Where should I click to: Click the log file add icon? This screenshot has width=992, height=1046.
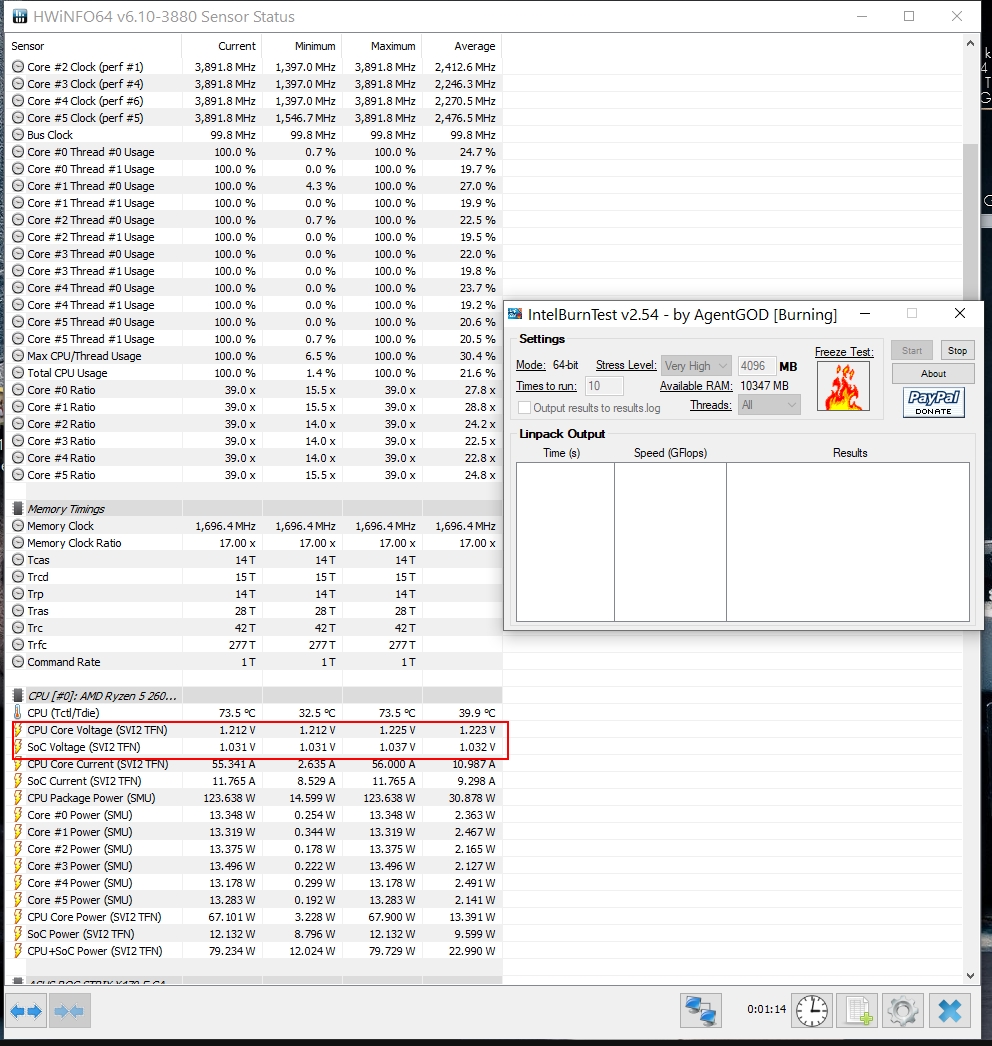coord(858,1011)
